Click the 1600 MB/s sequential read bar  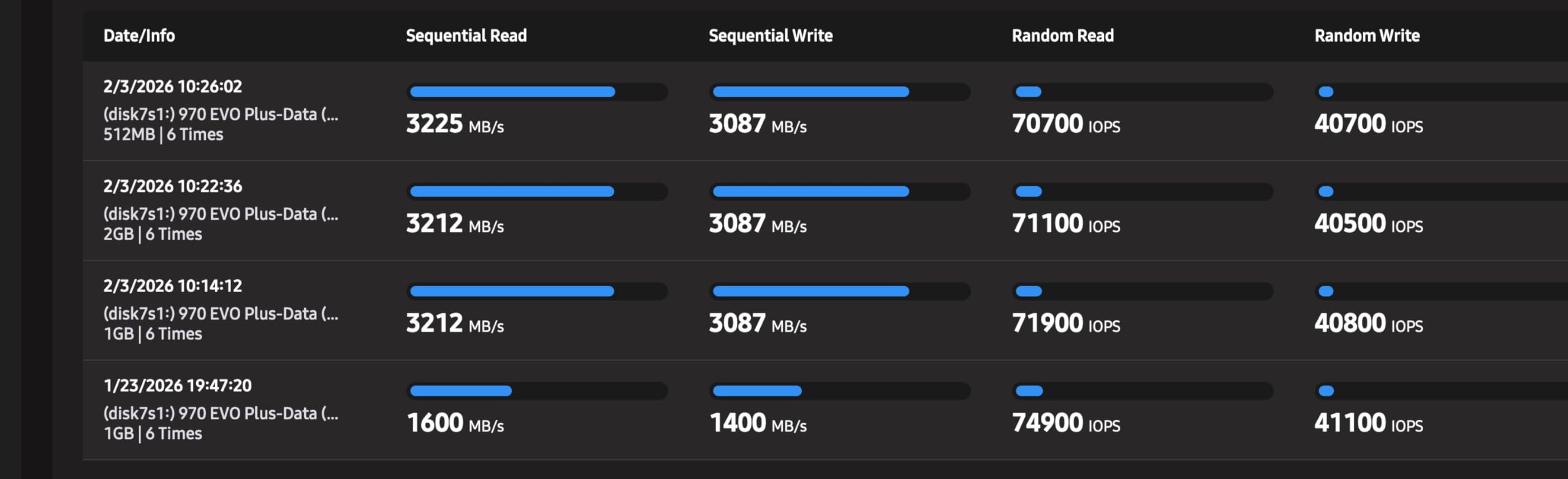pos(537,391)
